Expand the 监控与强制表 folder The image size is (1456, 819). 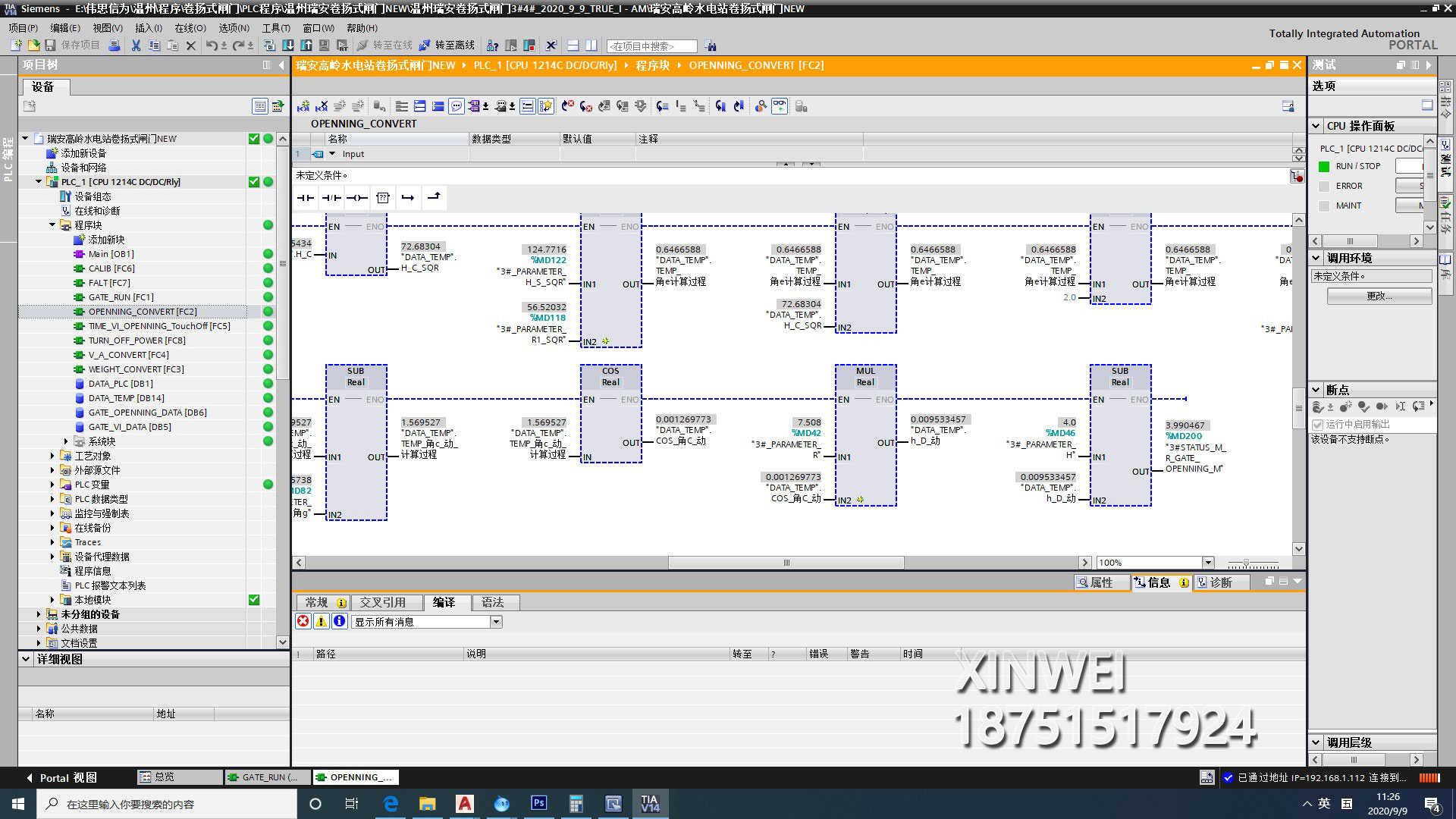point(52,513)
